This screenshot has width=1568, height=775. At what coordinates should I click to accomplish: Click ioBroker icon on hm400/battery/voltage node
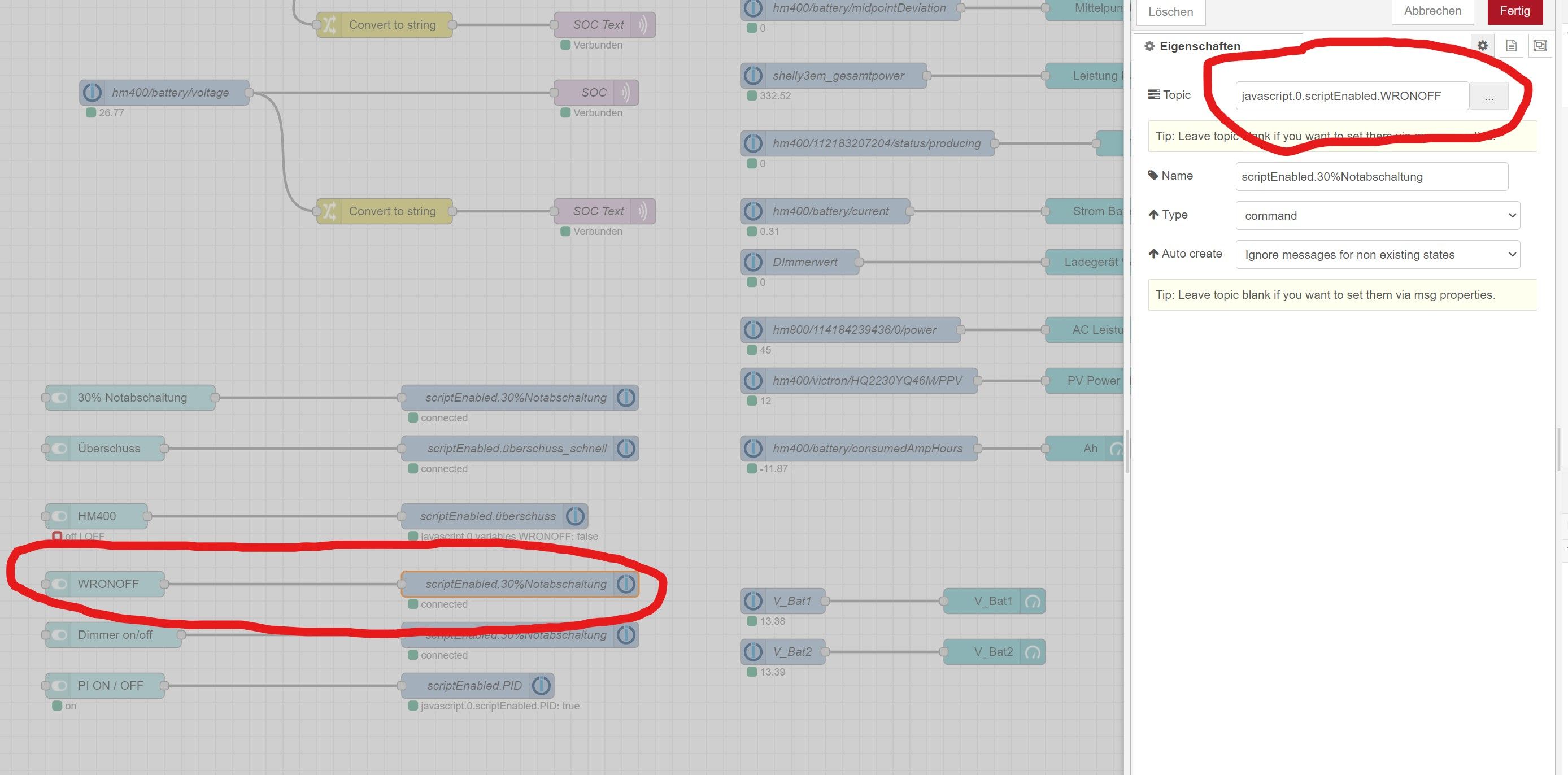[93, 93]
